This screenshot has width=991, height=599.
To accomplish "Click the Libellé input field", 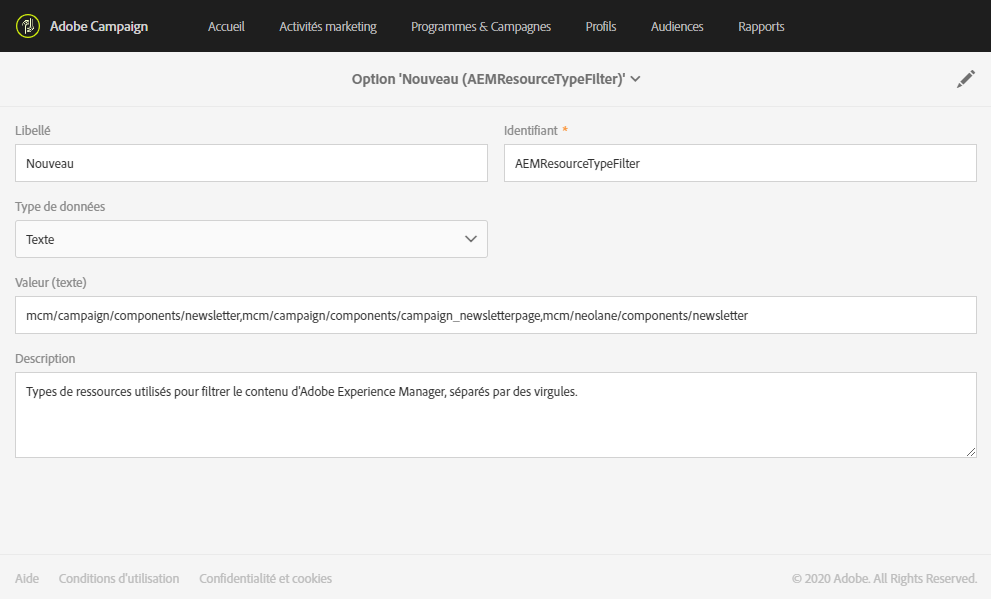I will 251,163.
